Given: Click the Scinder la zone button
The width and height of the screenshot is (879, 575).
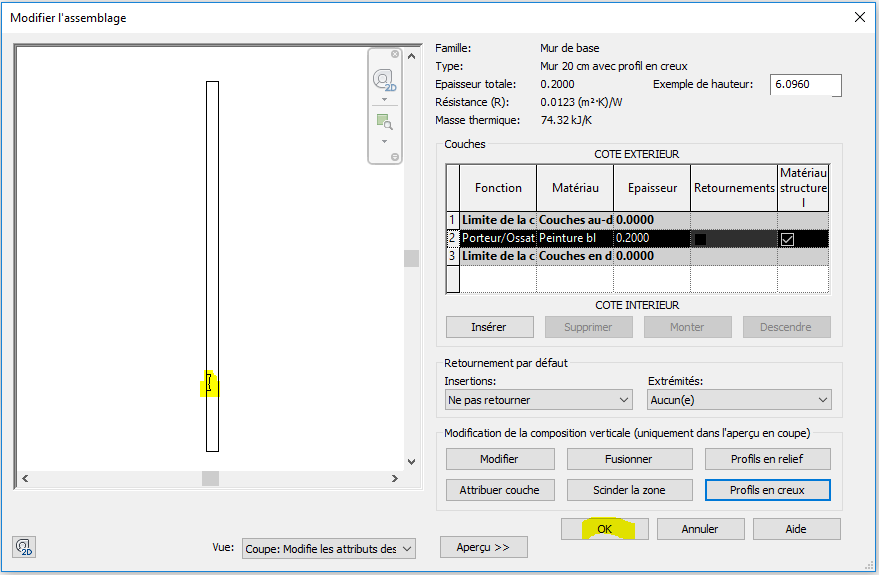Looking at the screenshot, I should pyautogui.click(x=629, y=490).
